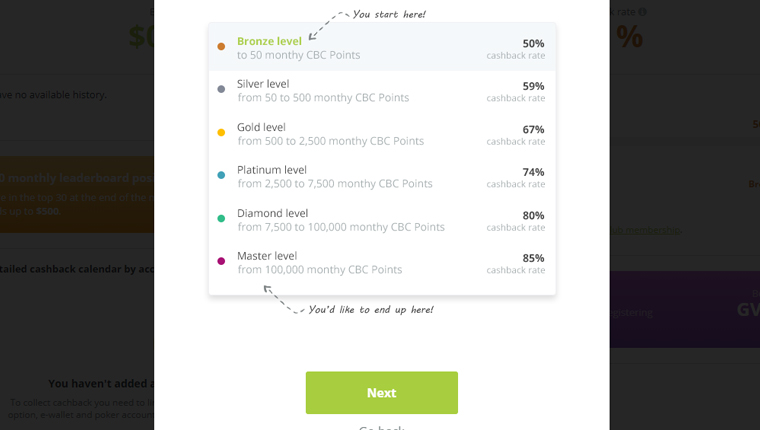Viewport: 760px width, 430px height.
Task: Click the yellow Gold level dot
Action: point(221,132)
